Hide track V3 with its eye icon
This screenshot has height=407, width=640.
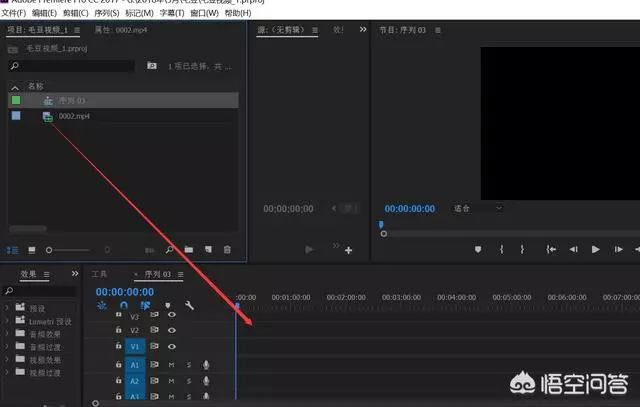[x=172, y=315]
